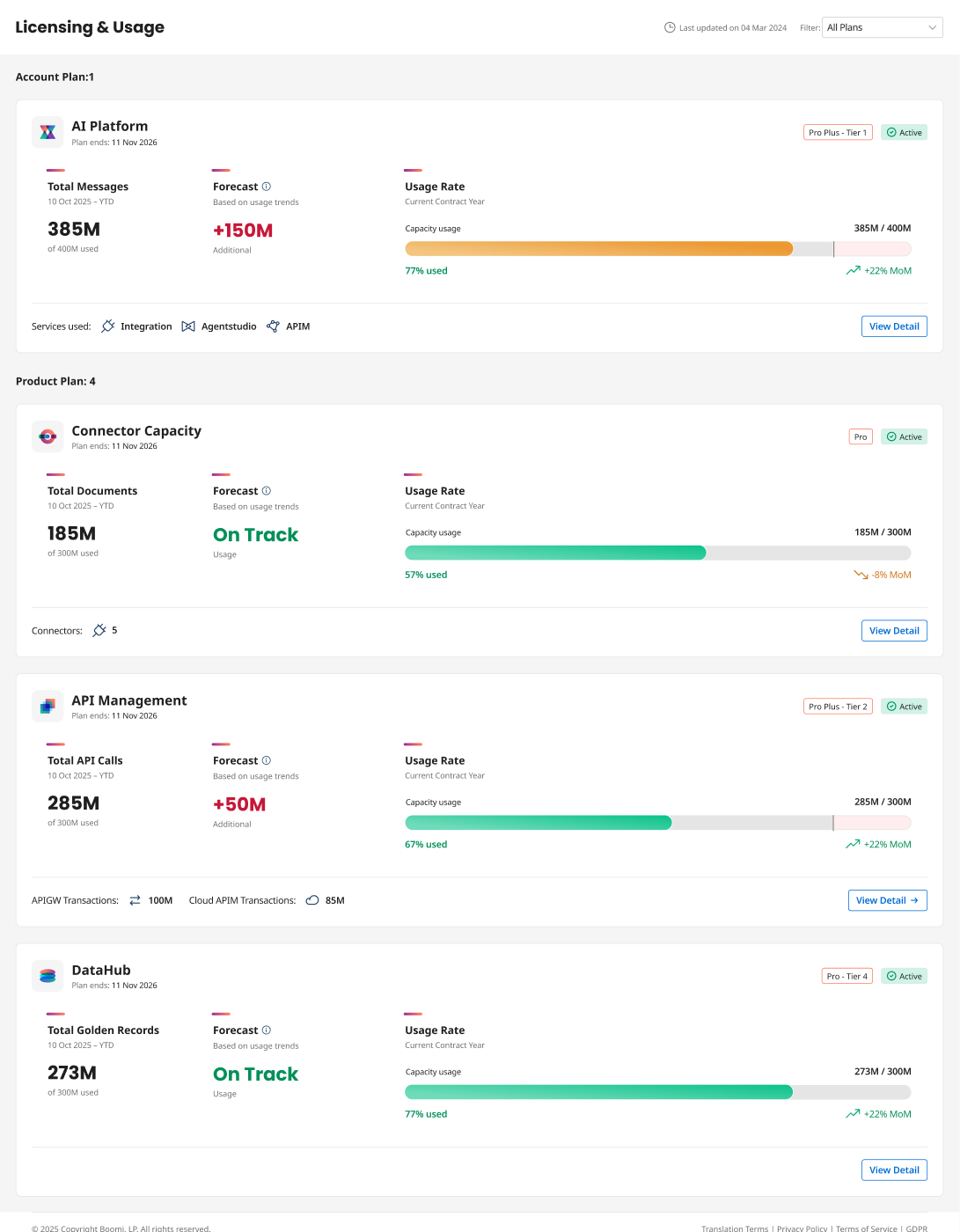Click DataHub Active status badge

point(904,977)
